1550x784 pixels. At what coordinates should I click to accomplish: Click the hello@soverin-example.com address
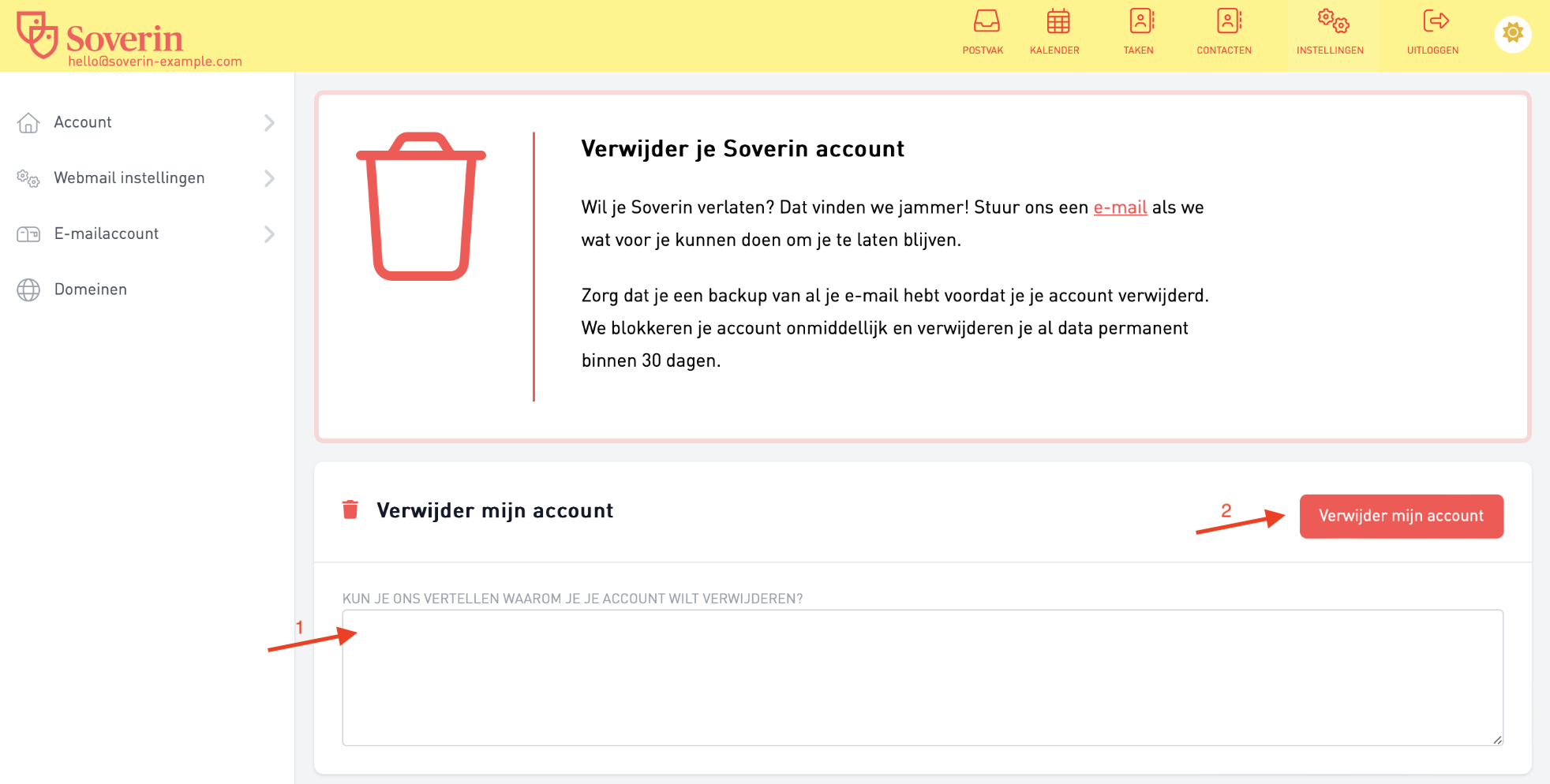tap(155, 62)
